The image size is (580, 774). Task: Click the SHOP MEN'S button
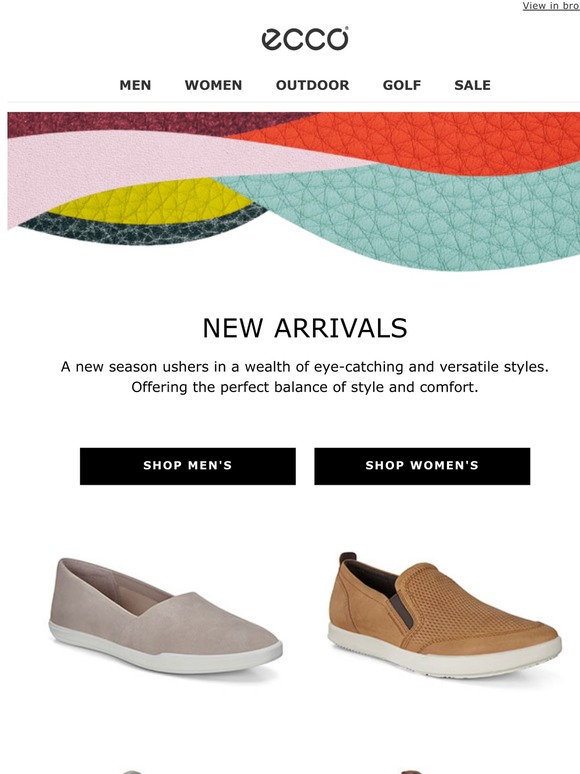point(188,466)
